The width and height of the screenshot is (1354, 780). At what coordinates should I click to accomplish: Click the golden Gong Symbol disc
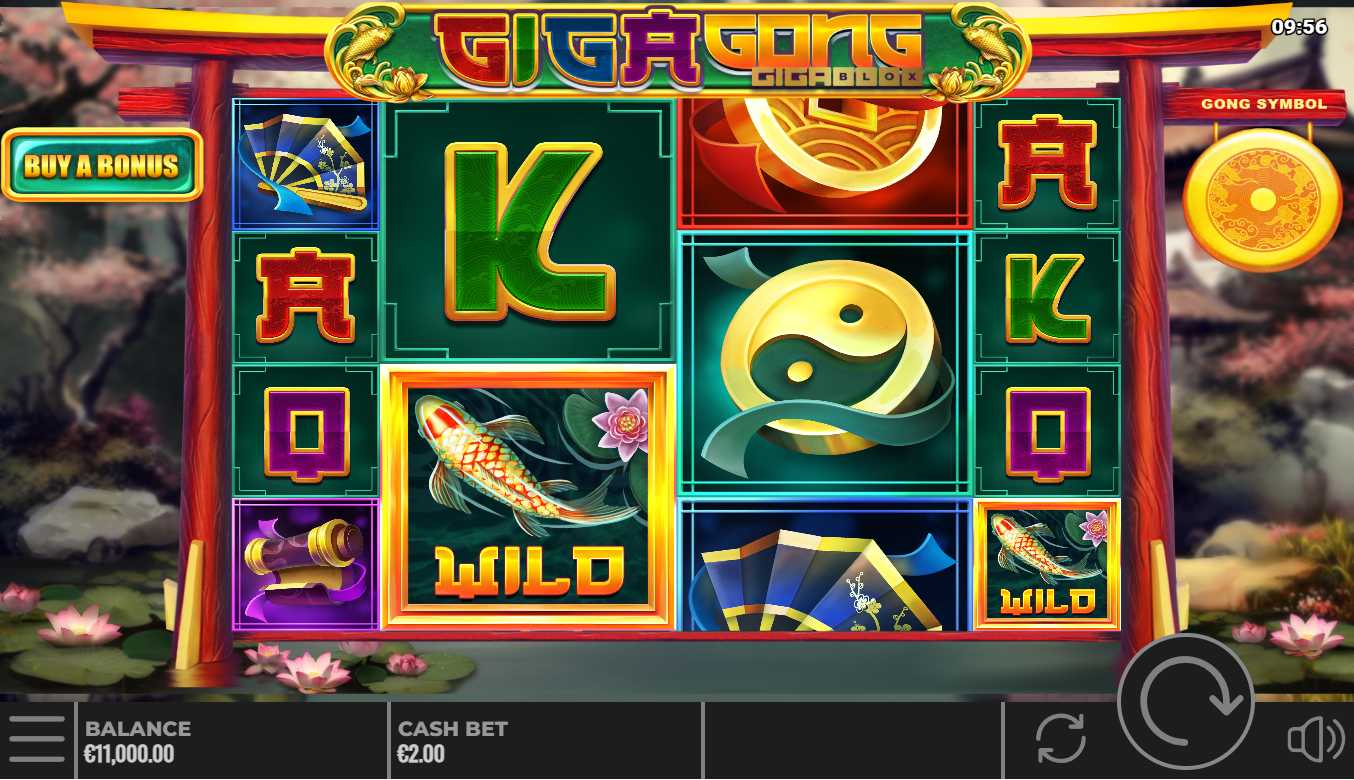click(x=1263, y=199)
